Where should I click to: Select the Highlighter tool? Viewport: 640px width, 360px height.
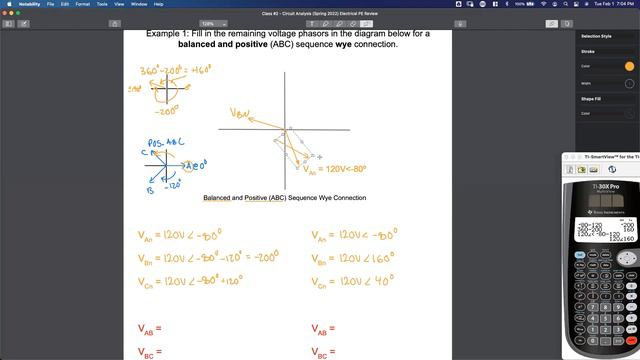pos(339,24)
